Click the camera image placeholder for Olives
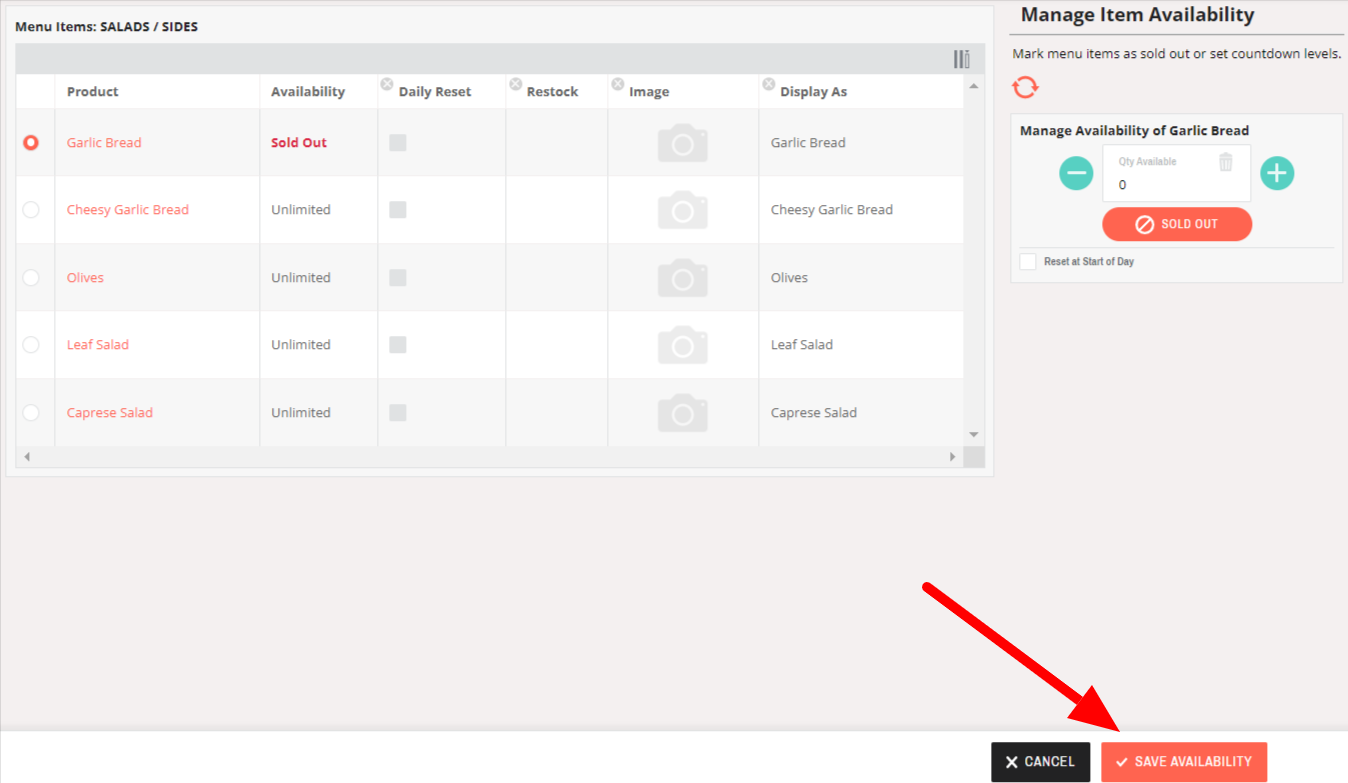This screenshot has height=783, width=1348. [x=683, y=278]
